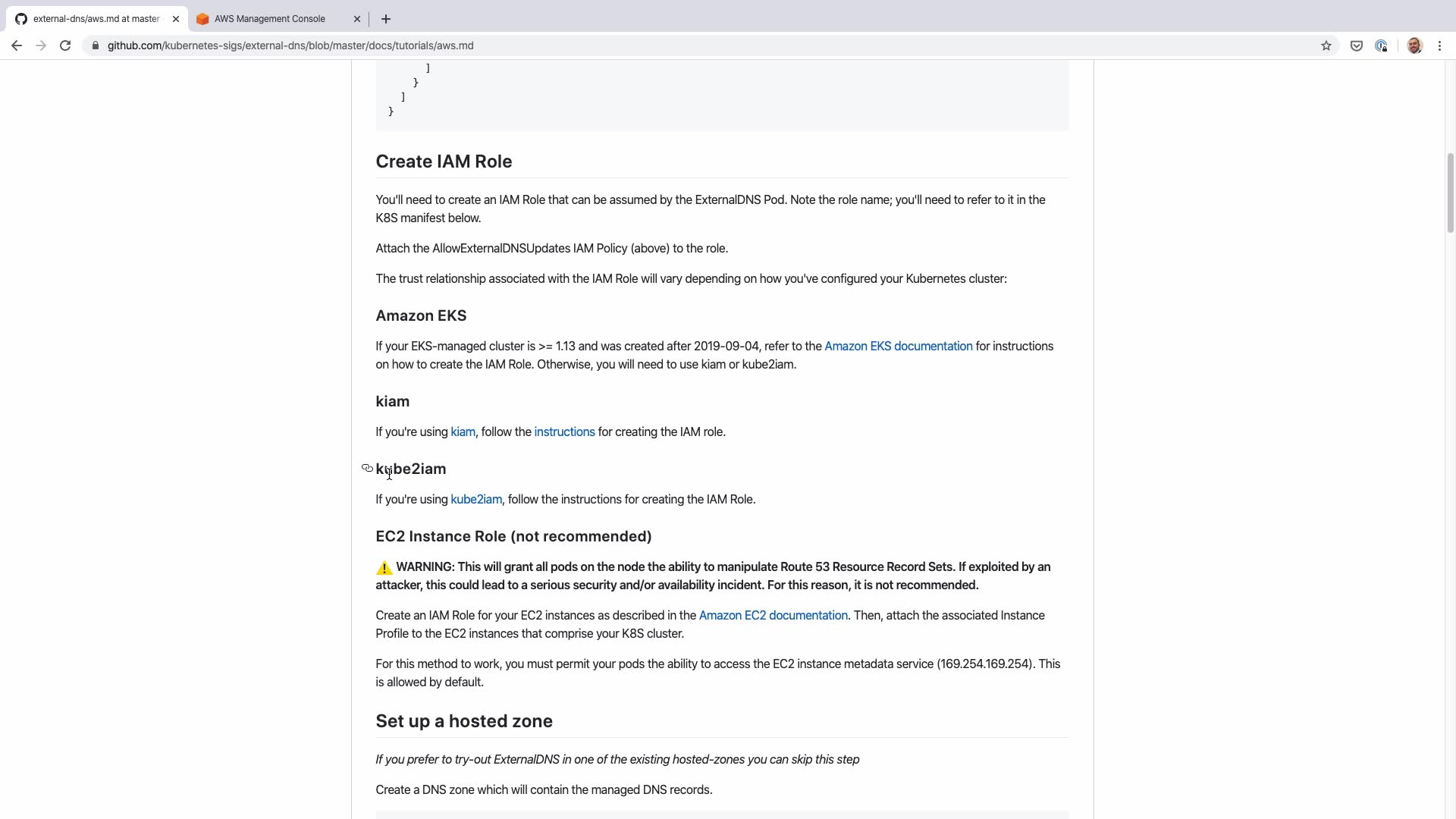Open Amazon EC2 documentation link
1456x819 pixels.
point(773,615)
